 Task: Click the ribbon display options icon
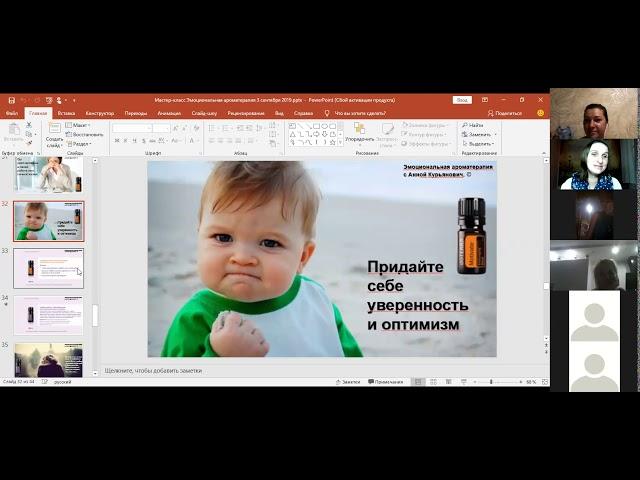click(x=484, y=100)
